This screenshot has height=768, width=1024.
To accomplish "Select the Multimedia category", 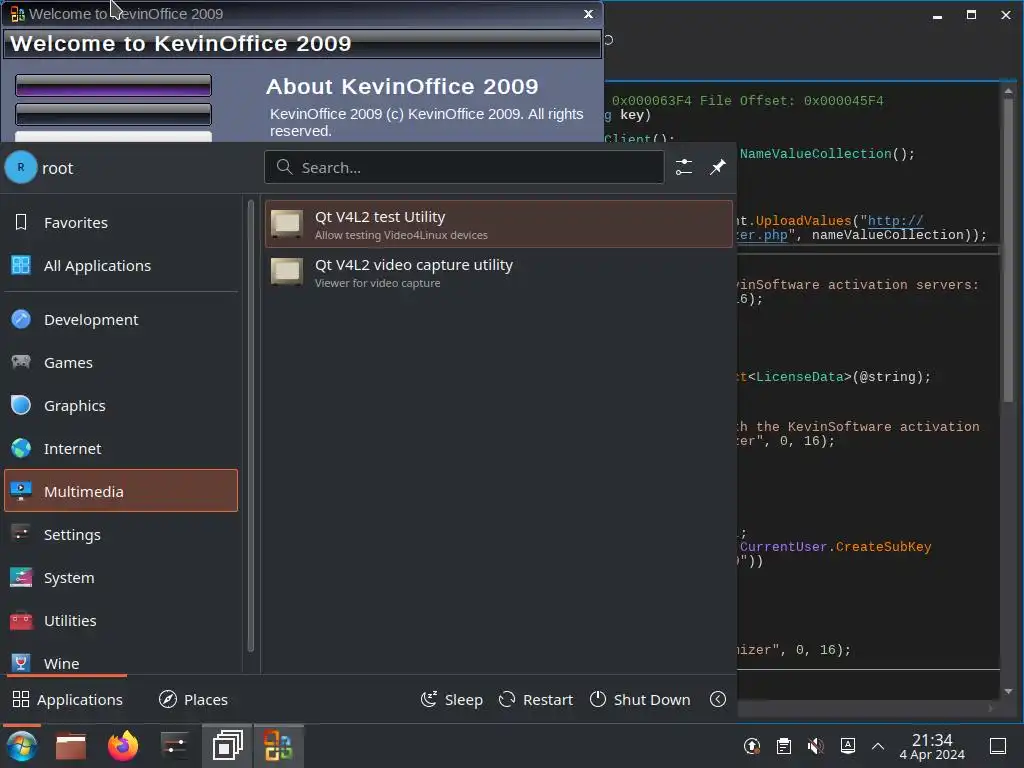I will (x=121, y=490).
